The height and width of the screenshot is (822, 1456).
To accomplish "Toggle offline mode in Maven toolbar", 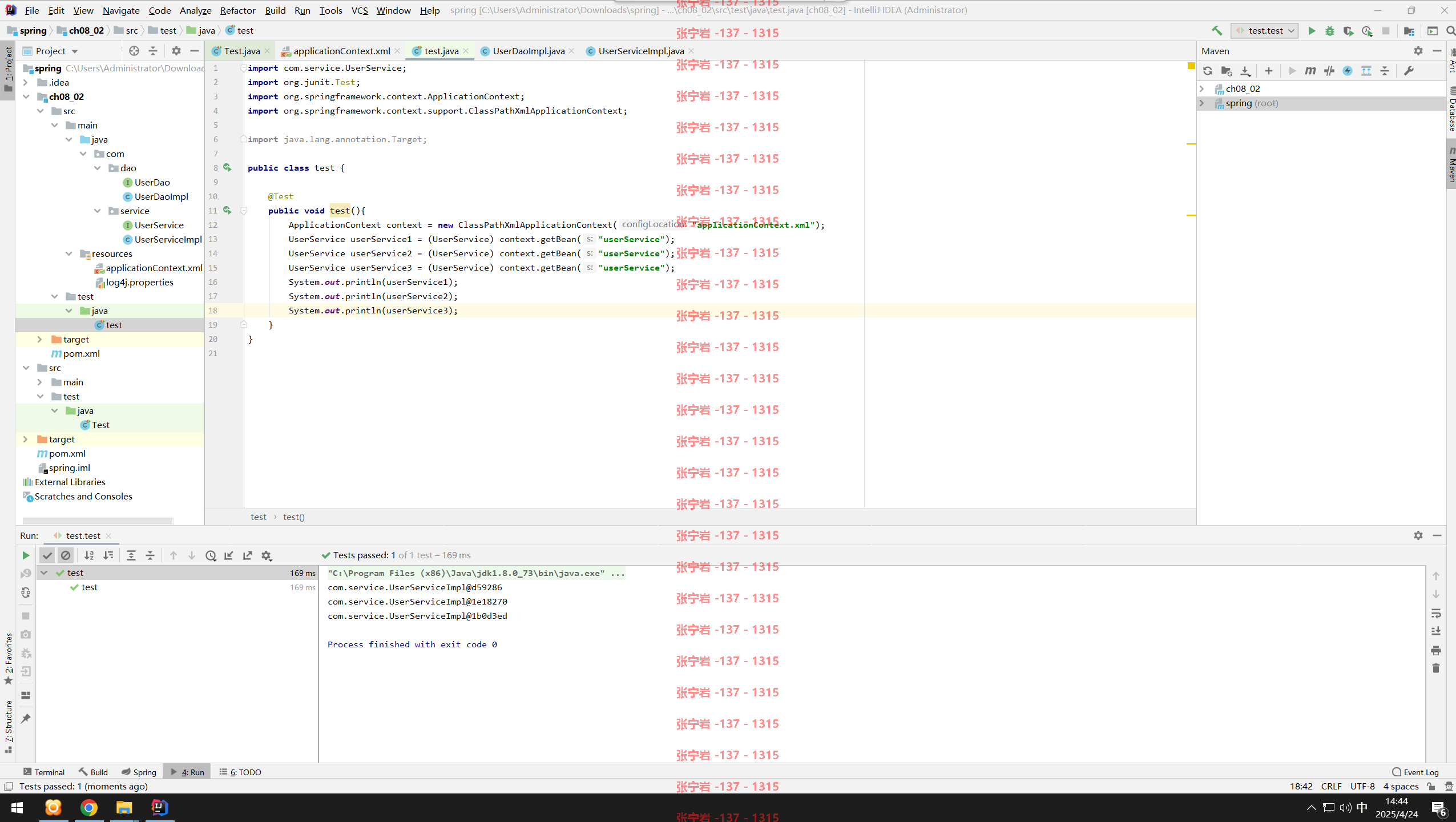I will (1329, 71).
